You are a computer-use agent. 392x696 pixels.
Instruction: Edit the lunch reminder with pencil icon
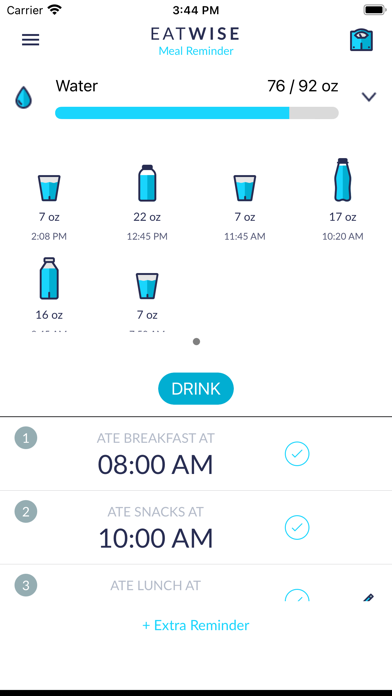[368, 597]
